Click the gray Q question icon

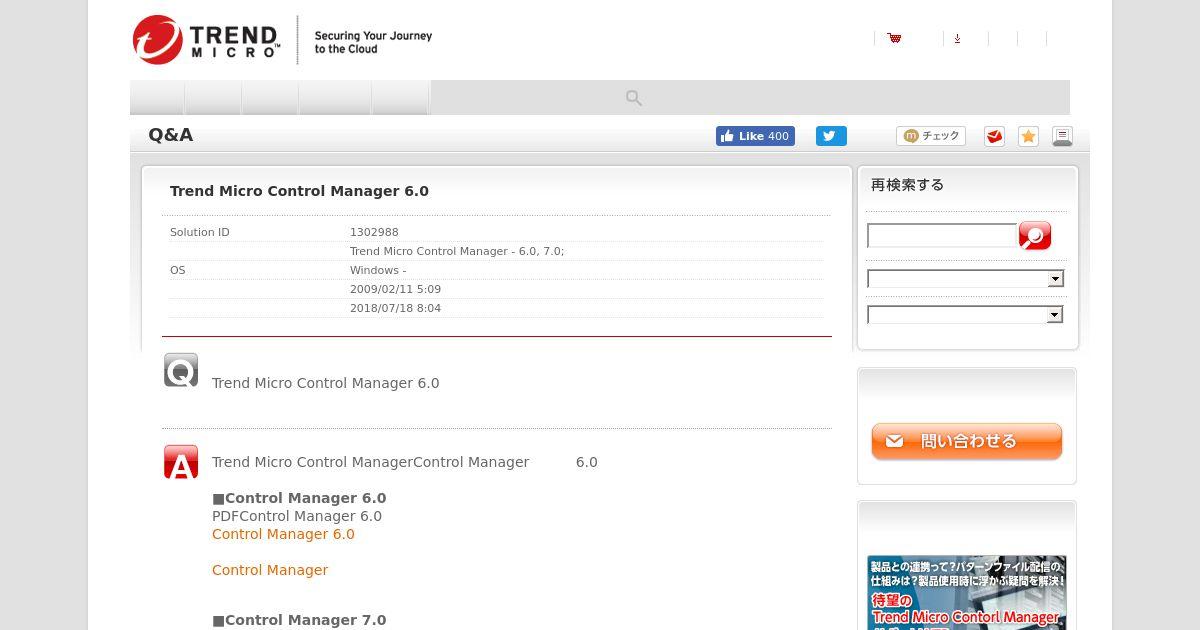[181, 370]
